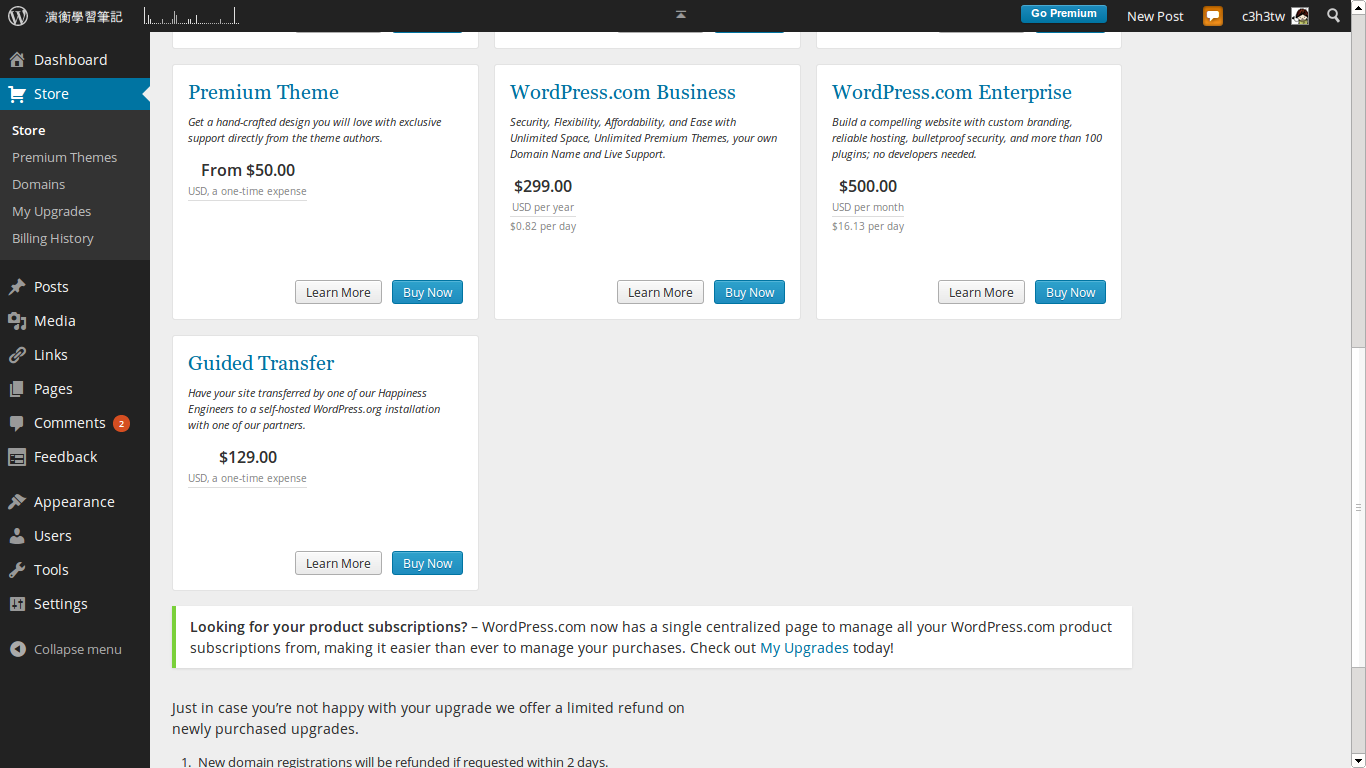This screenshot has width=1366, height=768.
Task: Click the Comments bubble icon in sidebar
Action: (17, 423)
